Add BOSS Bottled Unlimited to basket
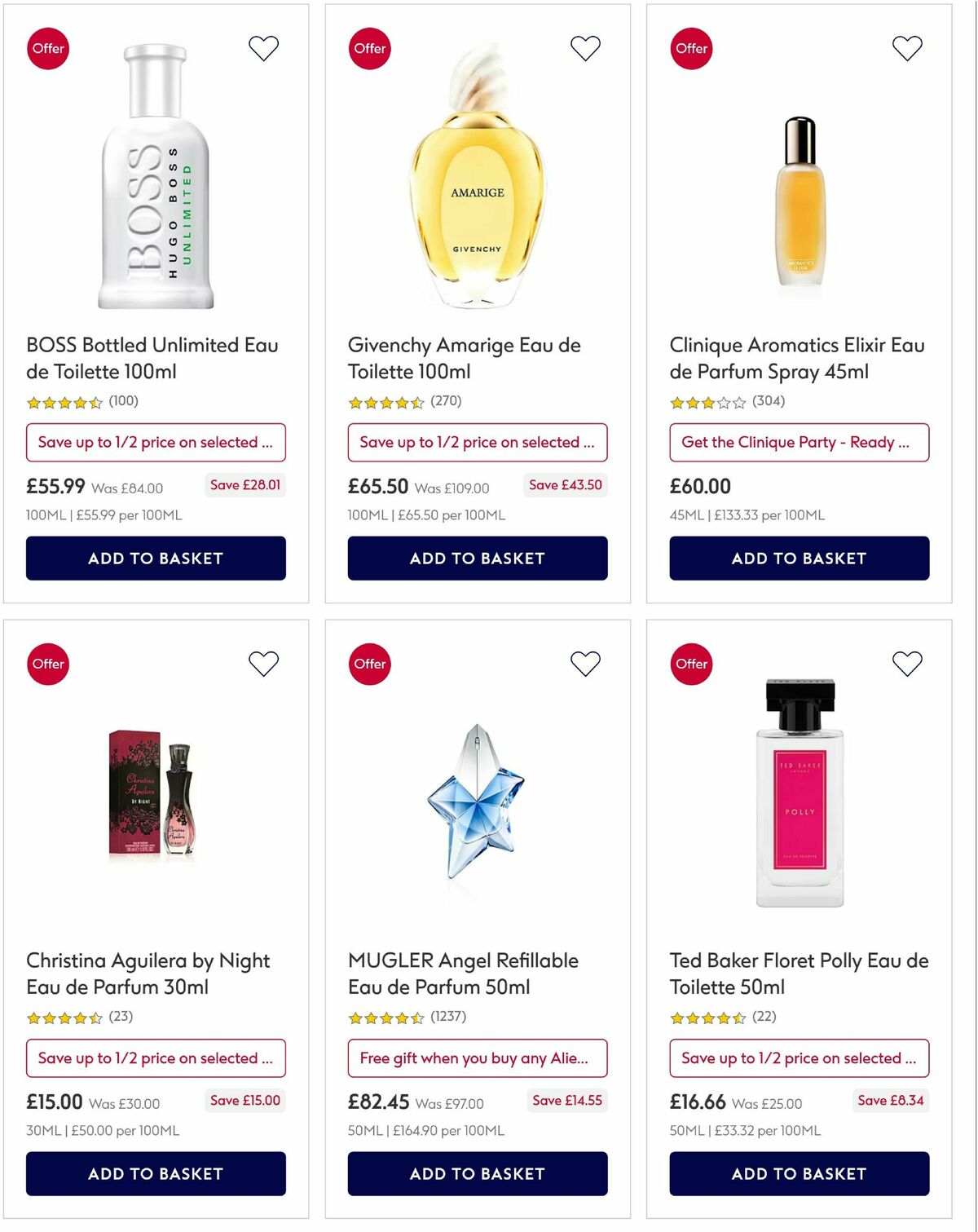 point(156,558)
